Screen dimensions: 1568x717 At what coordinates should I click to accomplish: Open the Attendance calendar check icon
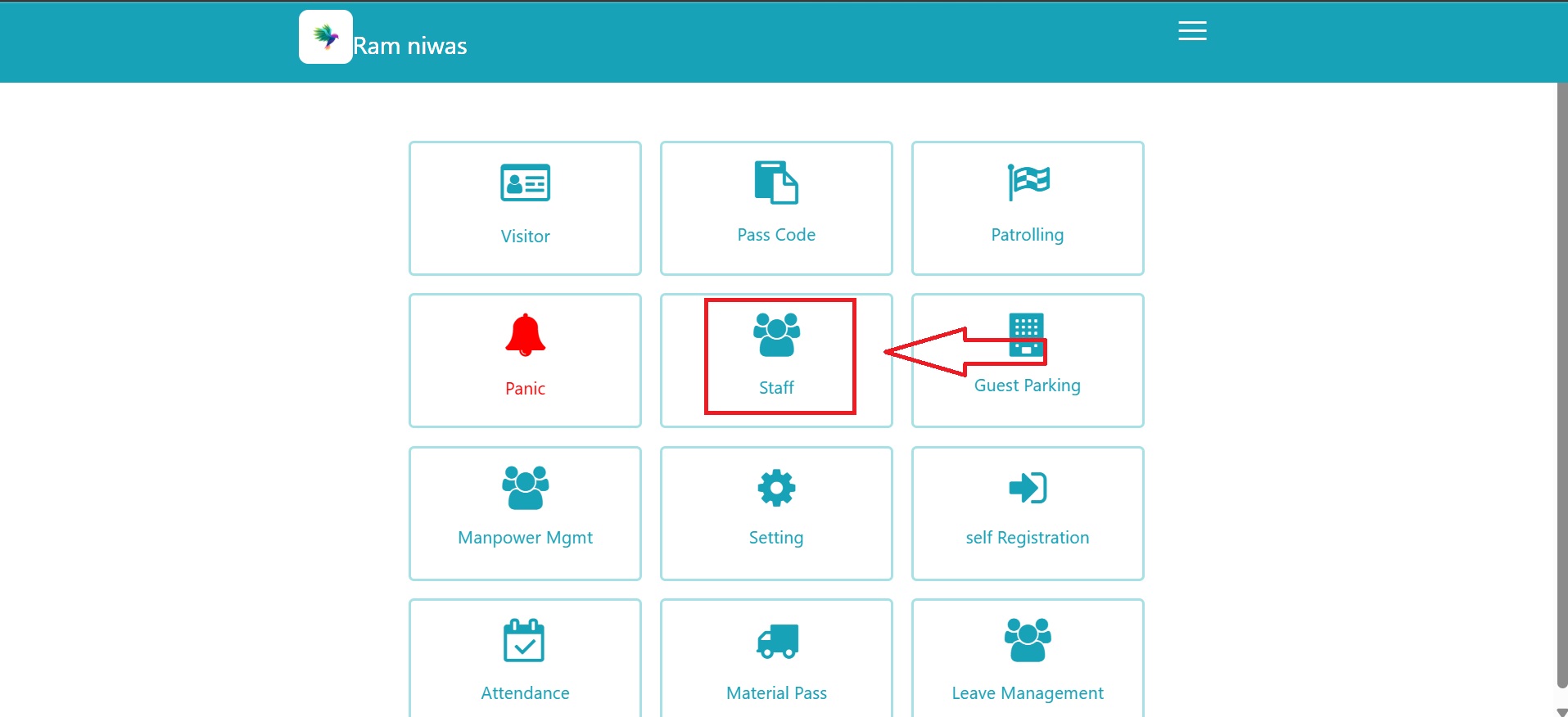click(524, 640)
